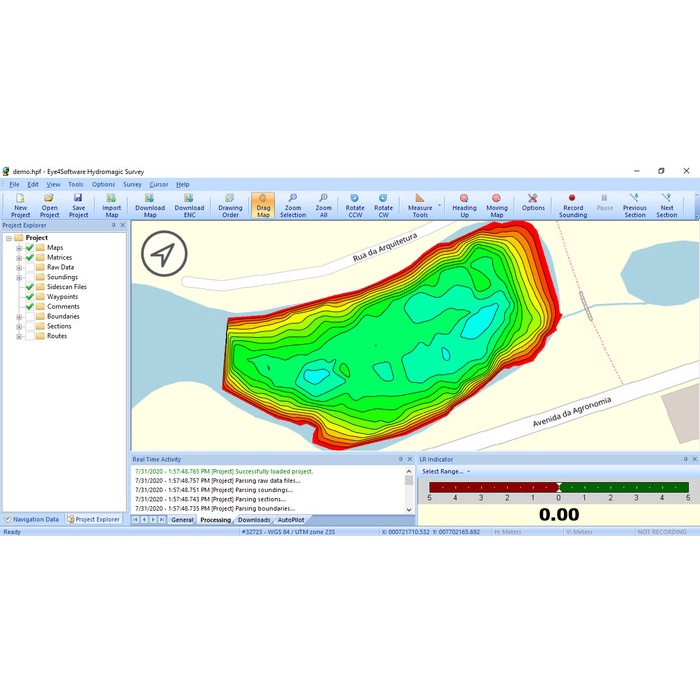The image size is (700, 700).
Task: Switch to the Downloads log tab
Action: (254, 520)
